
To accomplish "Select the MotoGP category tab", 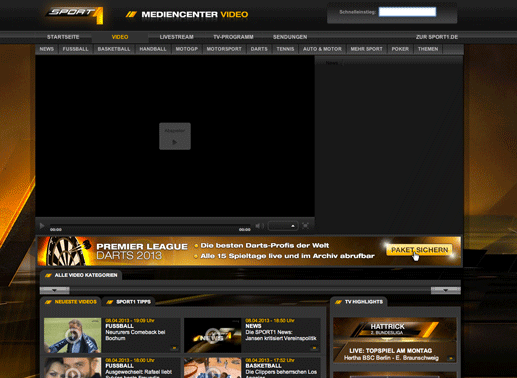I will 187,49.
